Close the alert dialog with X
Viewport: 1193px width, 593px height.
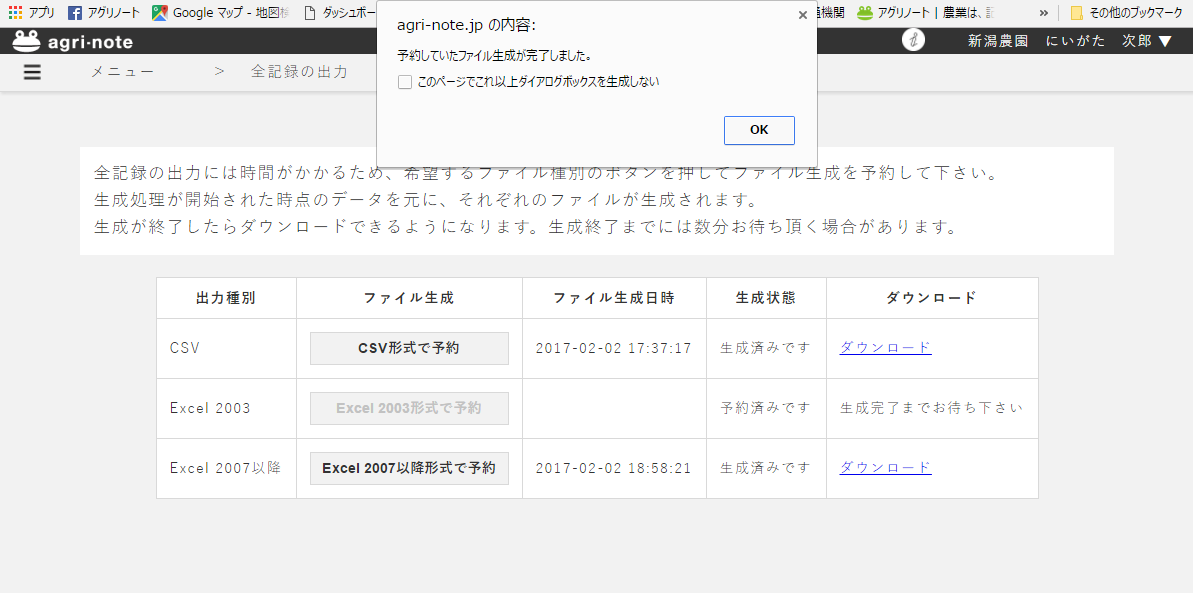[802, 15]
